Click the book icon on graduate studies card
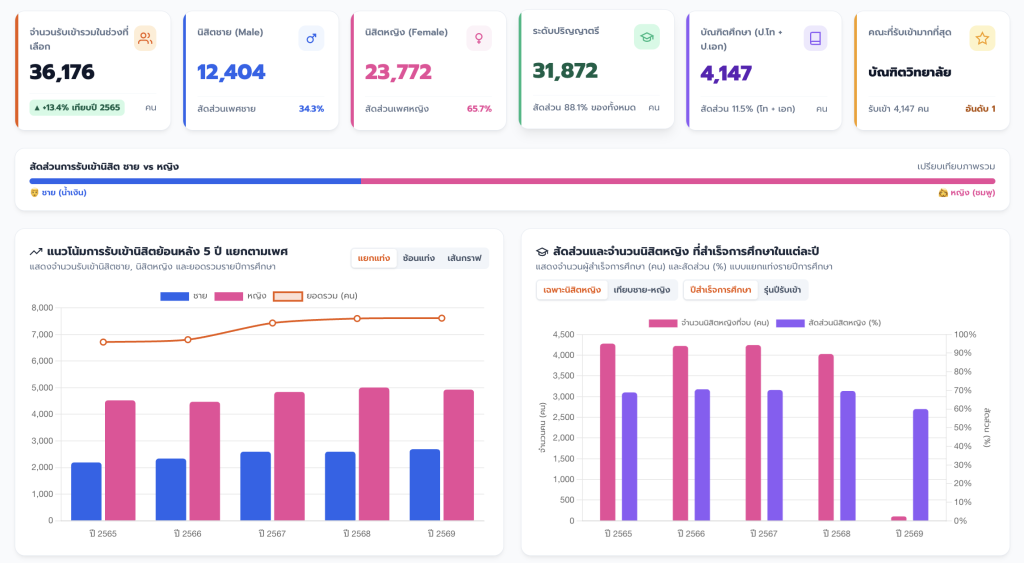This screenshot has height=563, width=1024. pyautogui.click(x=815, y=39)
